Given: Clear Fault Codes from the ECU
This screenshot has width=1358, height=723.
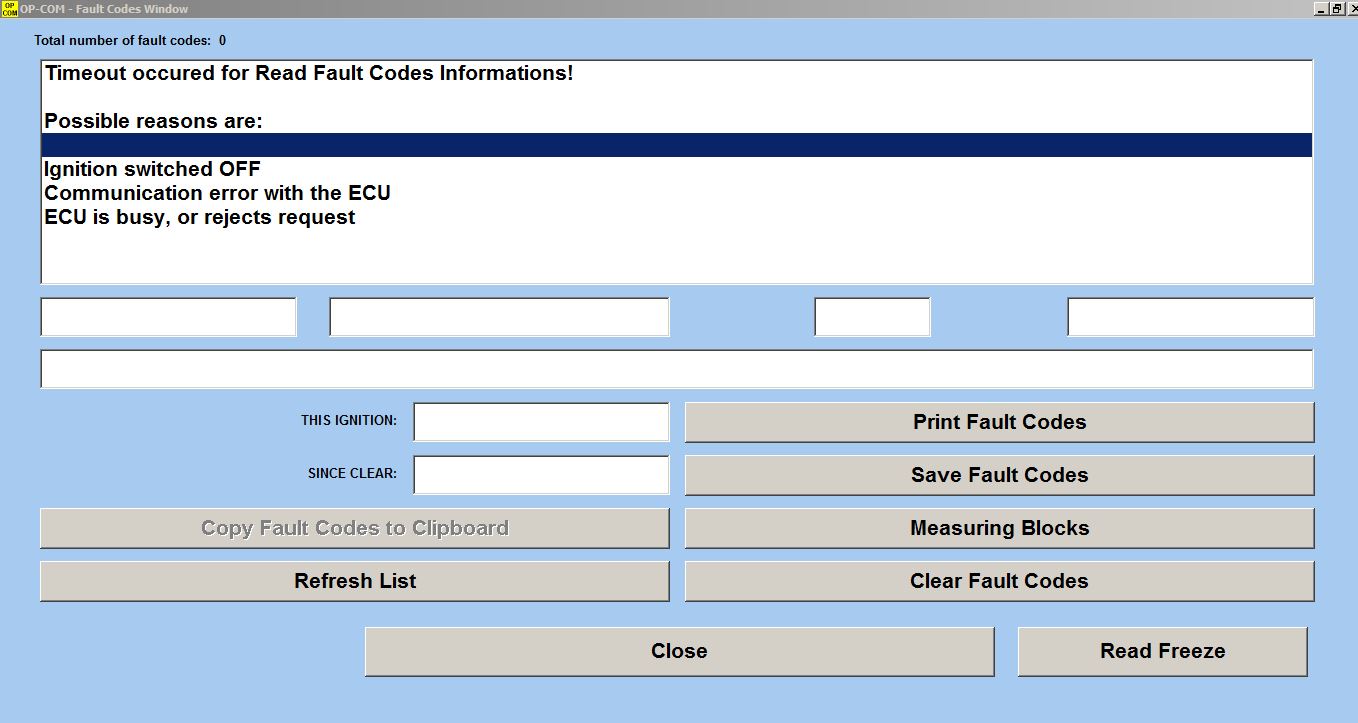Looking at the screenshot, I should 999,581.
